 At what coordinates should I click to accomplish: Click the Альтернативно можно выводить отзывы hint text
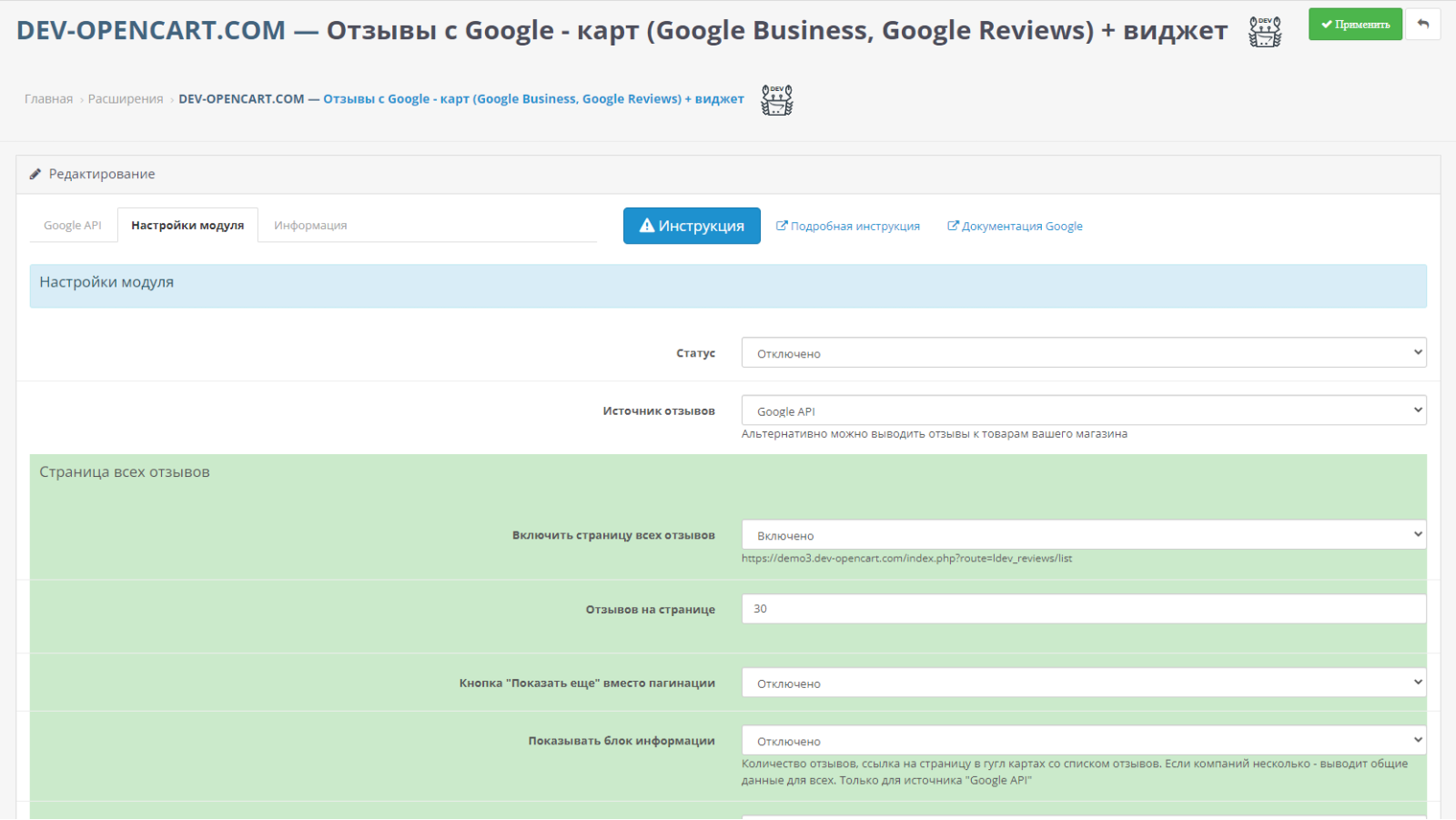coord(935,434)
